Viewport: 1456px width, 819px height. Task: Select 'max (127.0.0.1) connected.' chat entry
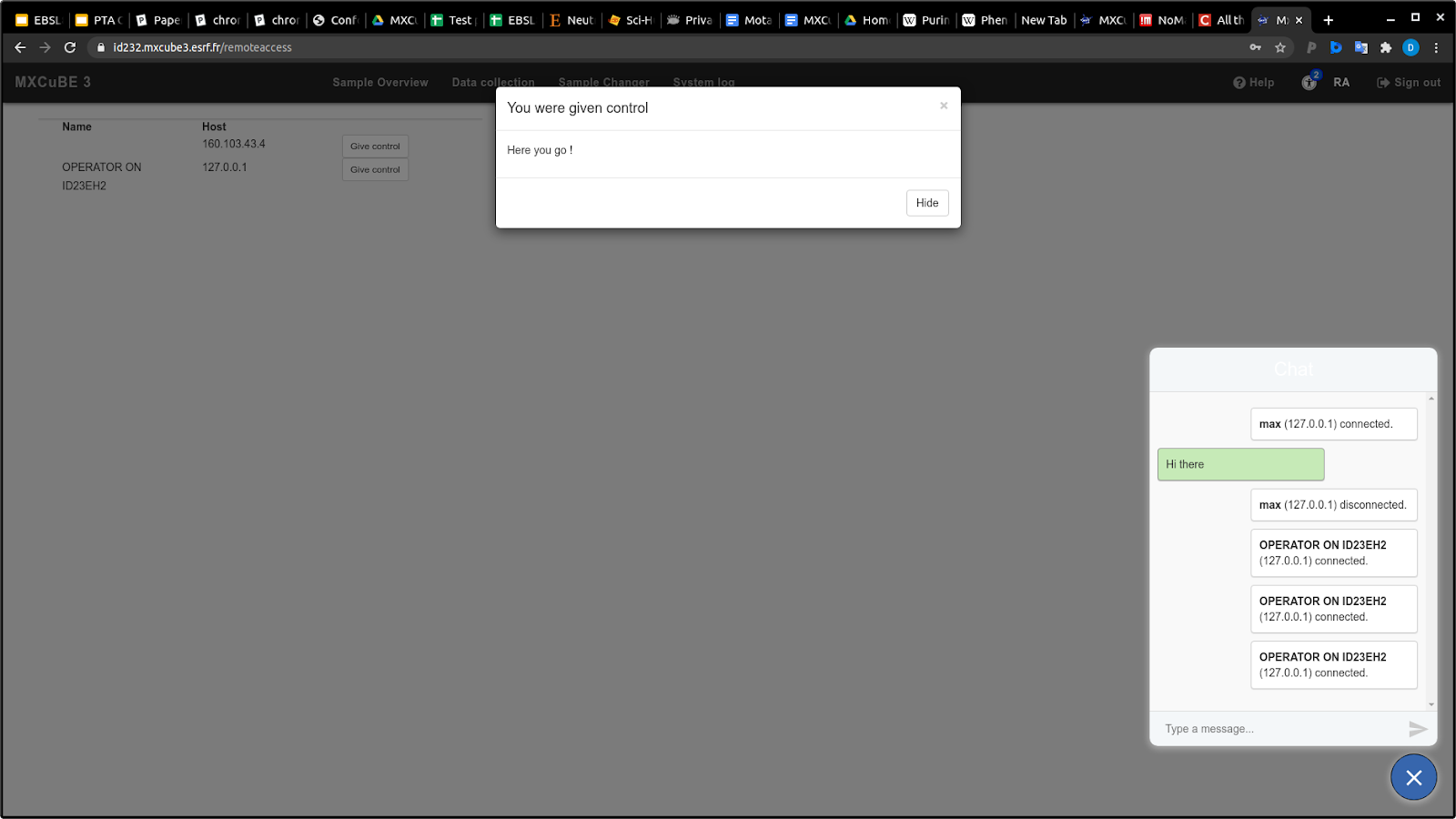pyautogui.click(x=1333, y=424)
